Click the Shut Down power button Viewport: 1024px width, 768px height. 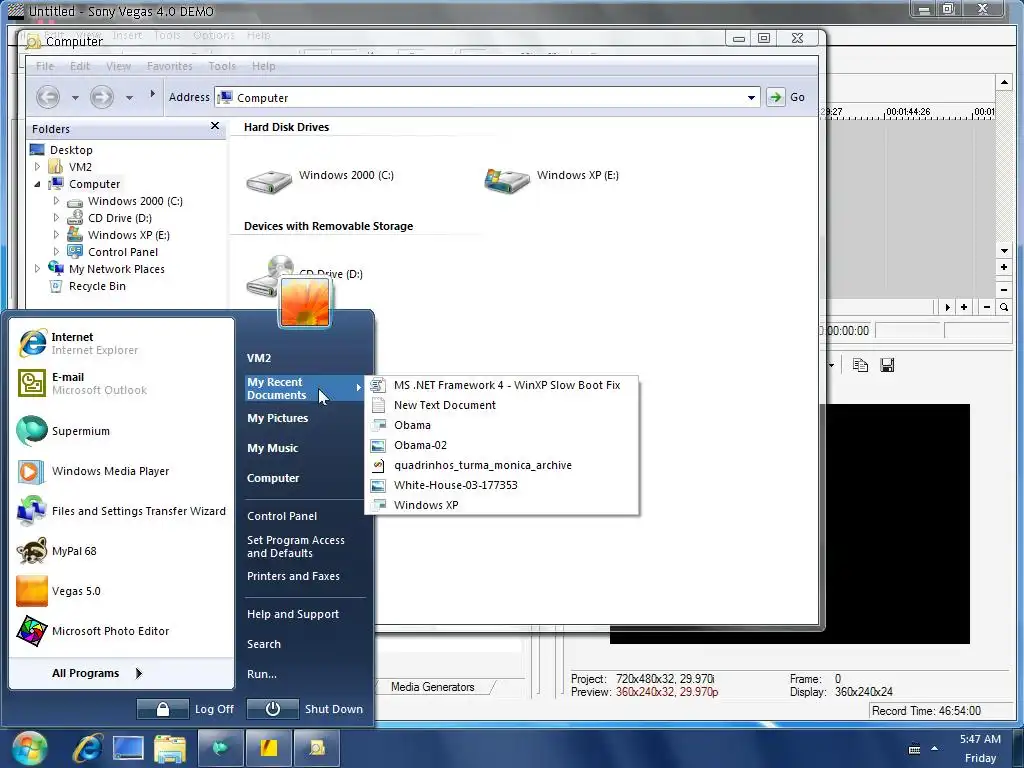coord(272,709)
